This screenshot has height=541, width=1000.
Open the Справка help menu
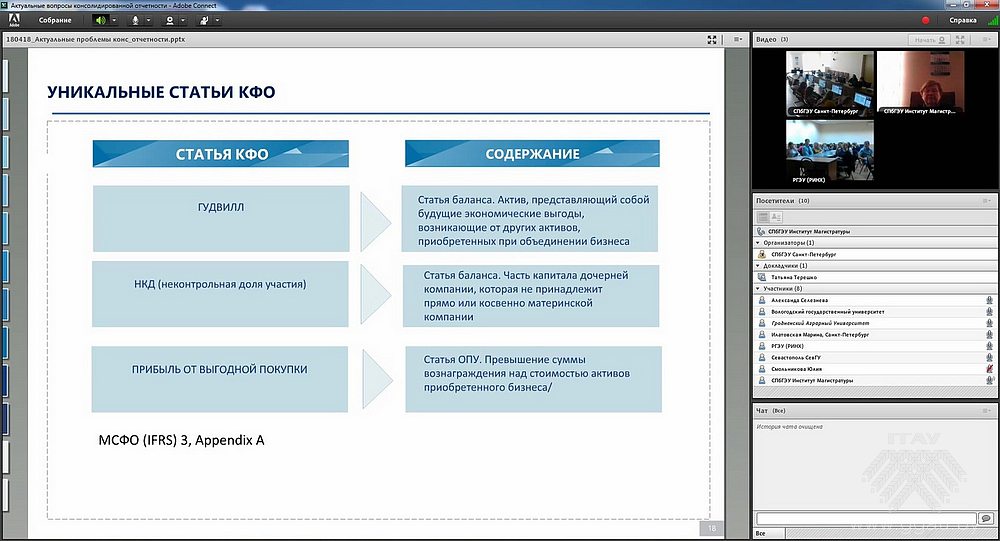pos(962,20)
